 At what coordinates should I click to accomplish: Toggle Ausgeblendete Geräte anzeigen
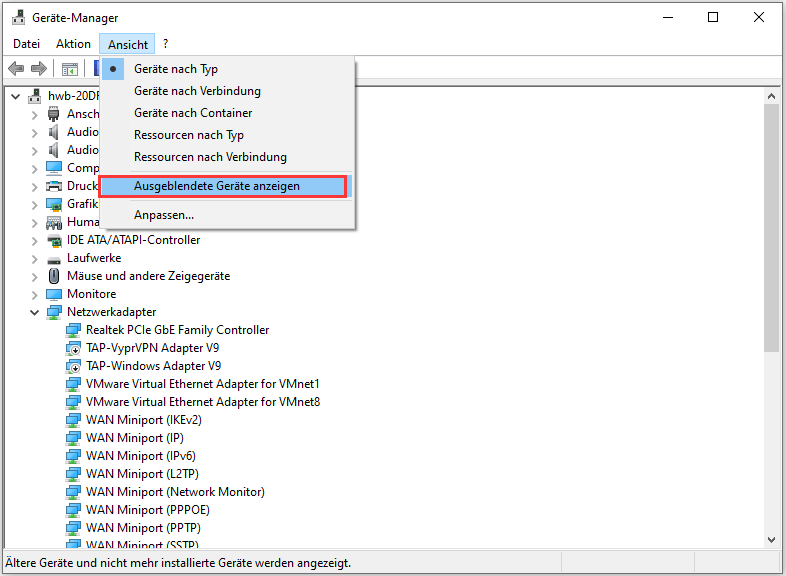217,186
